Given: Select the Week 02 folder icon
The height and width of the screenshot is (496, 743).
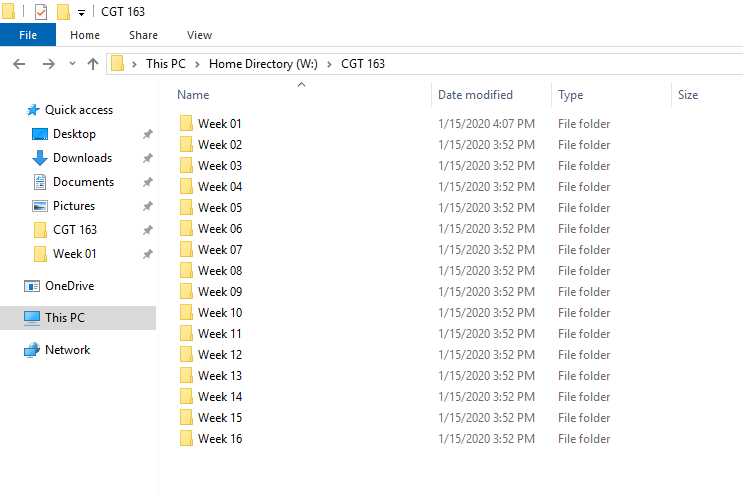Looking at the screenshot, I should tap(186, 144).
